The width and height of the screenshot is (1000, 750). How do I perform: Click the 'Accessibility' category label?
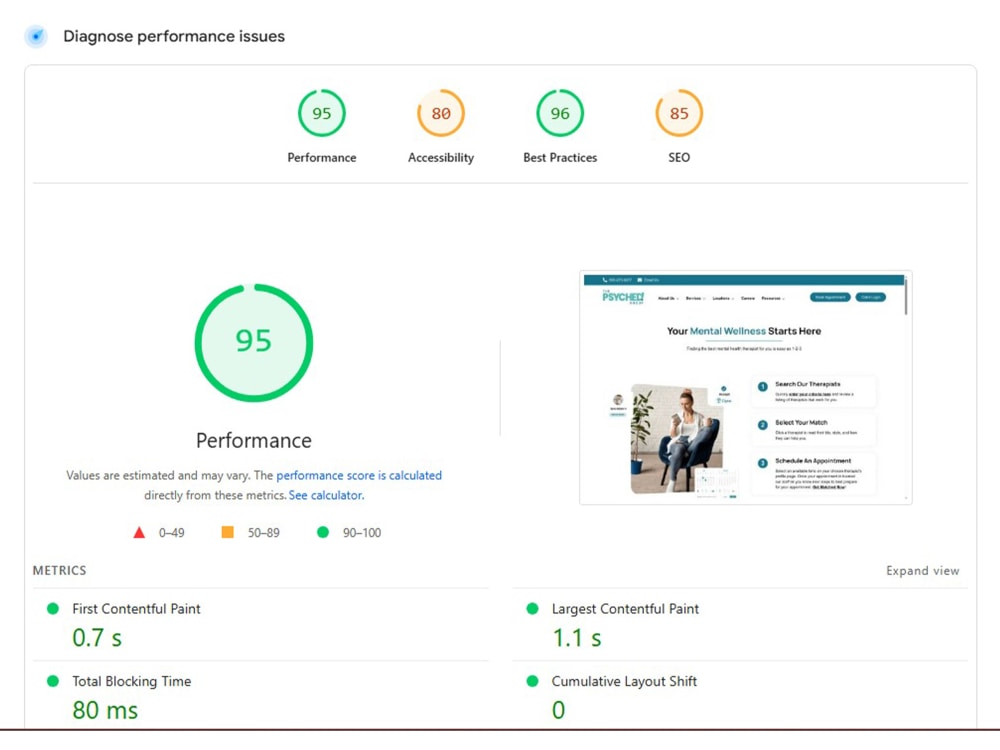441,158
